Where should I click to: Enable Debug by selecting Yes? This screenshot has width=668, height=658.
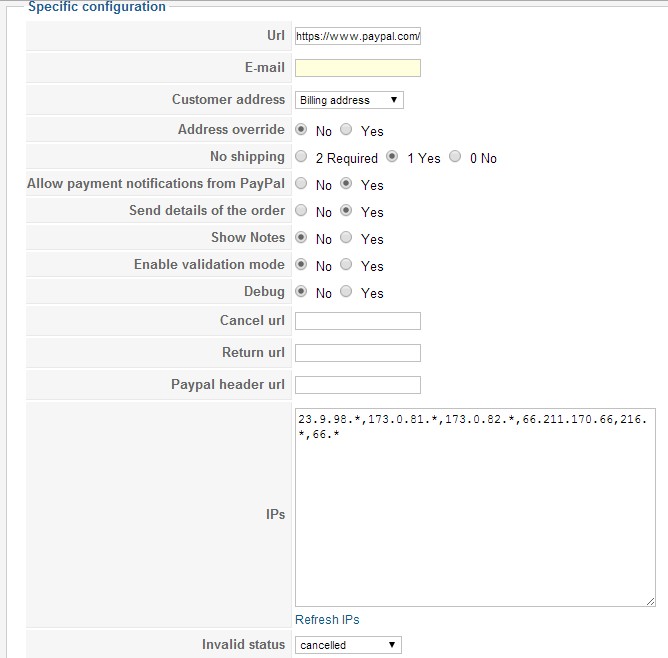(346, 292)
